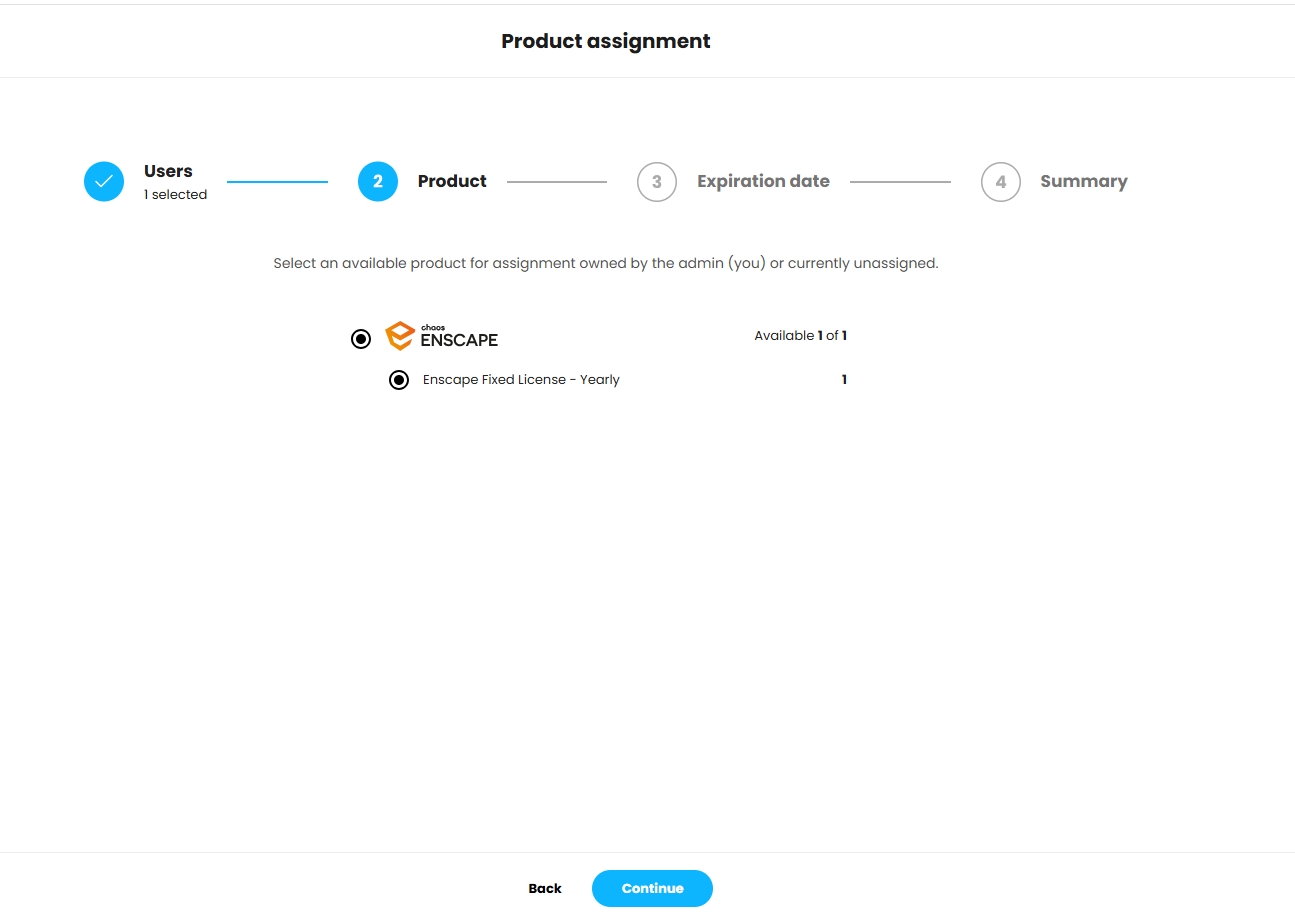Click the Product assignment page title
This screenshot has height=916, width=1295.
click(x=606, y=41)
